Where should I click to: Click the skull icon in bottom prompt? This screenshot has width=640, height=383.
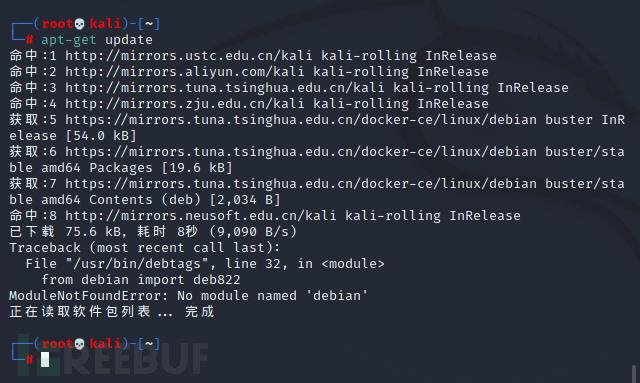[x=80, y=344]
